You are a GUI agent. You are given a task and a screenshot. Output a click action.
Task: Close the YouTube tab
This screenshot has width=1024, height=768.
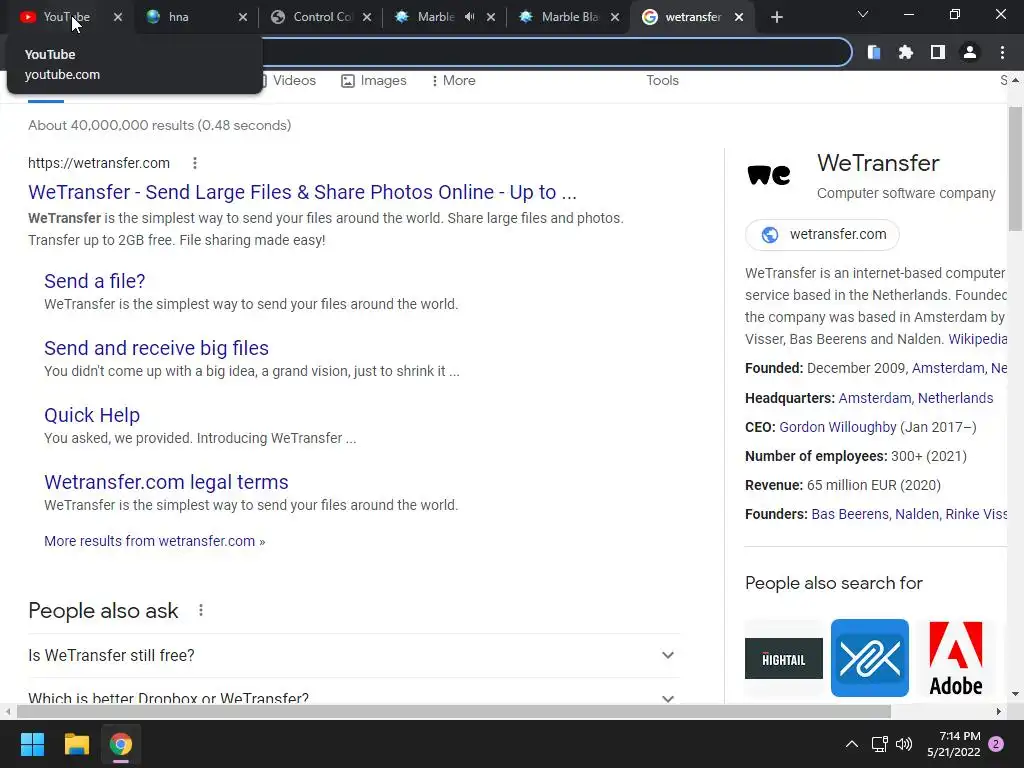click(x=118, y=17)
